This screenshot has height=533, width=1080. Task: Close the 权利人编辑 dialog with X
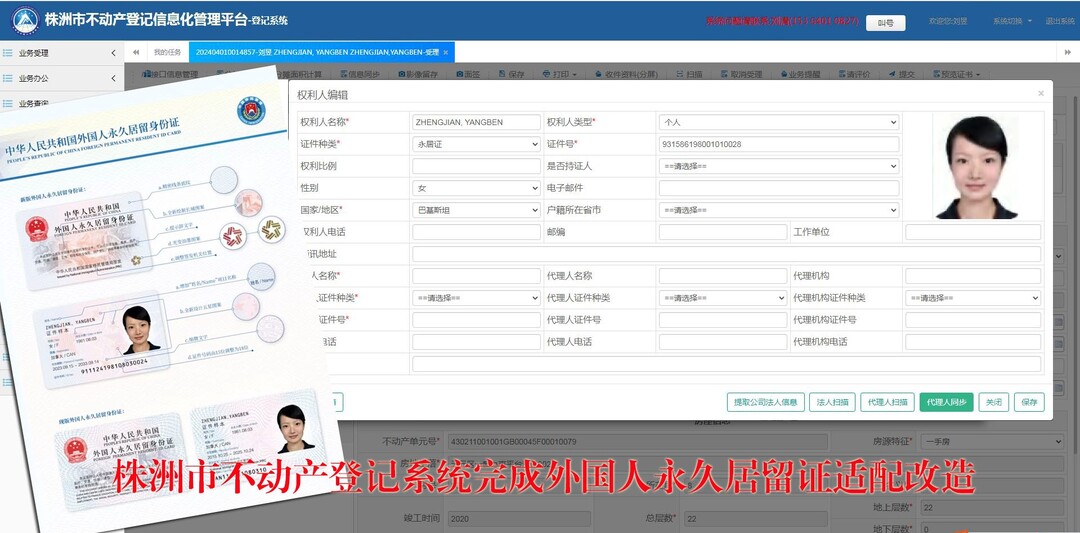click(1041, 93)
